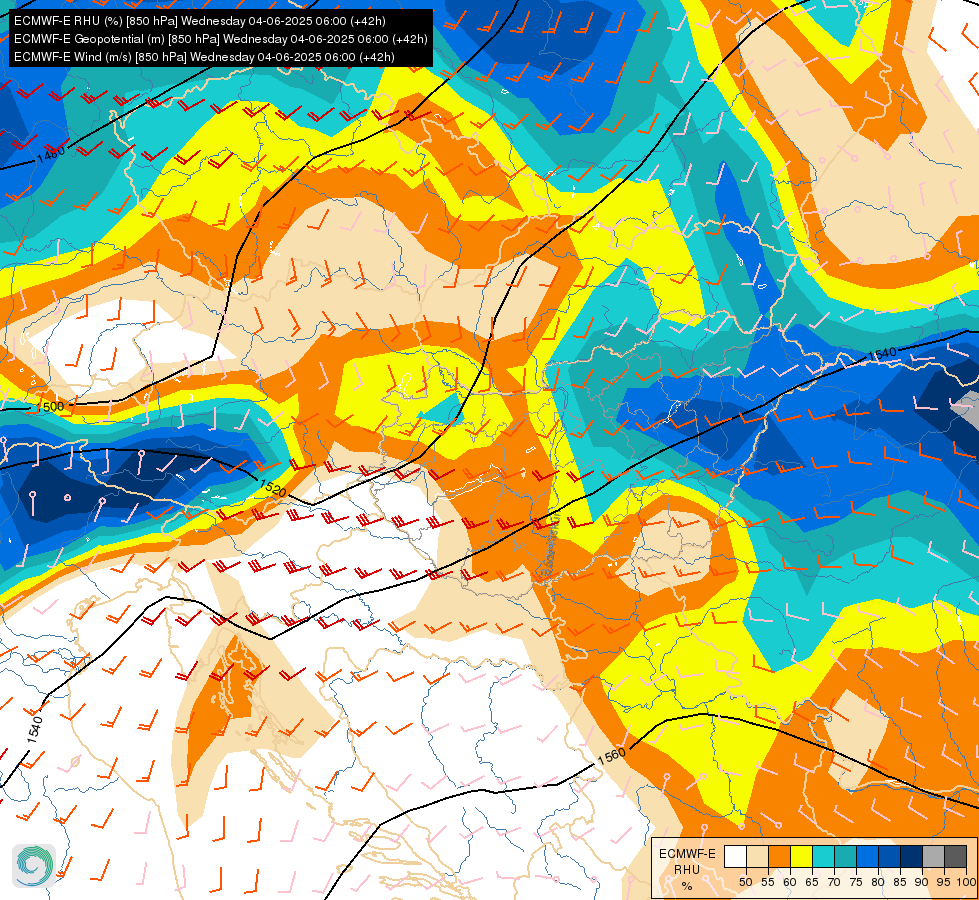Click the legend value 70
Viewport: 979px width, 900px height.
[x=834, y=882]
